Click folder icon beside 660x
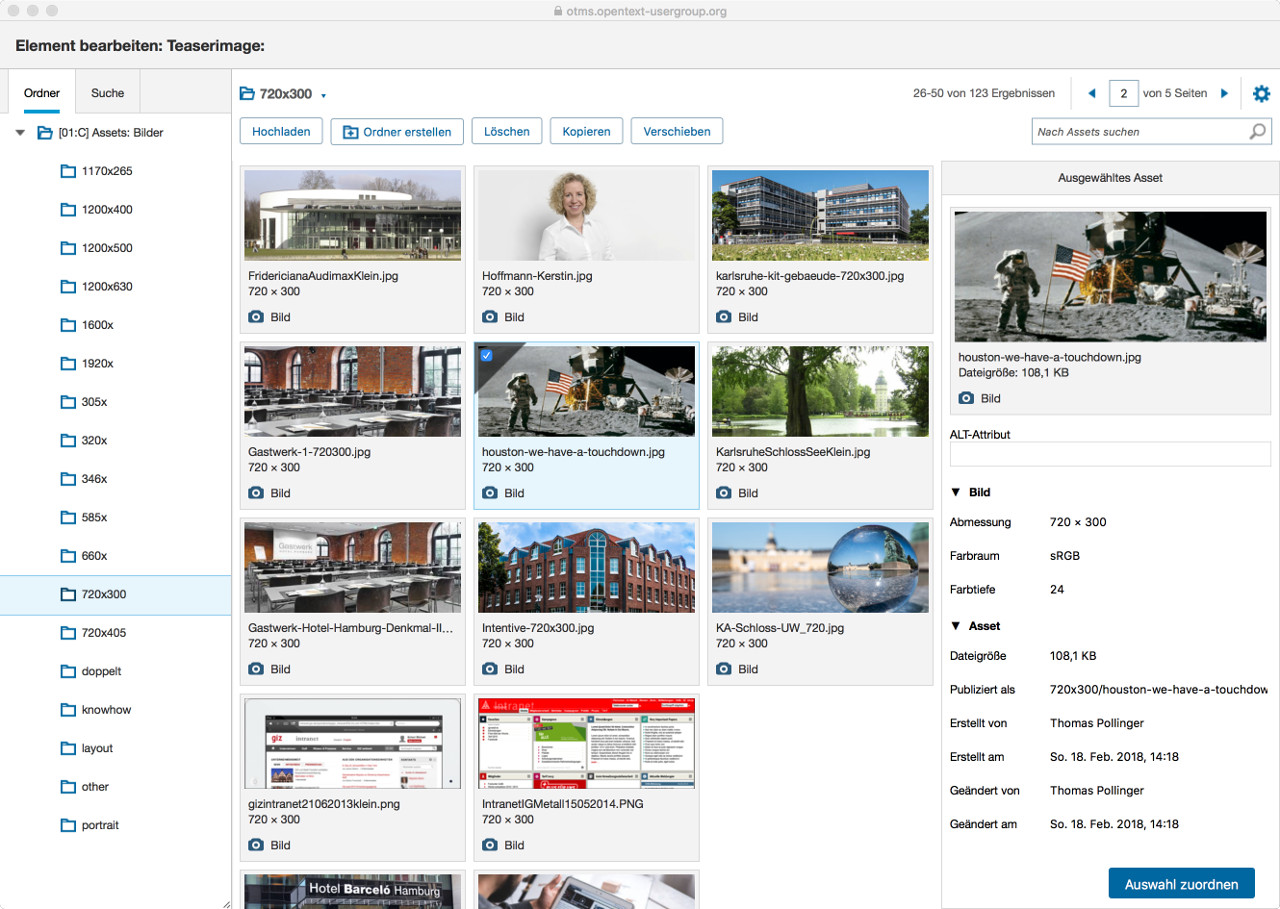 [68, 556]
